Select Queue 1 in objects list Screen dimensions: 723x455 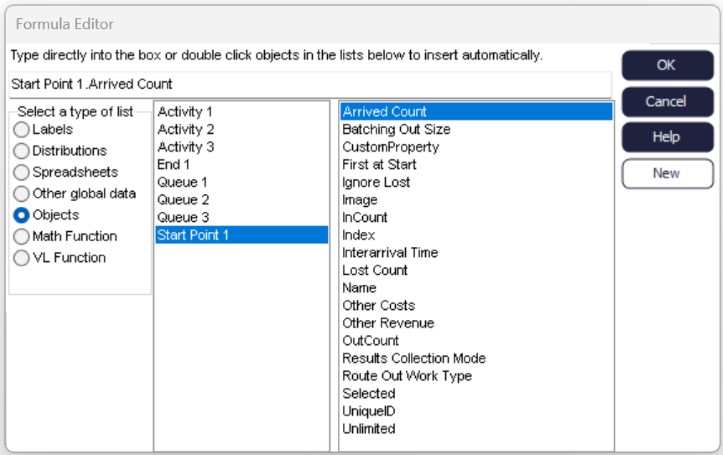tap(242, 182)
